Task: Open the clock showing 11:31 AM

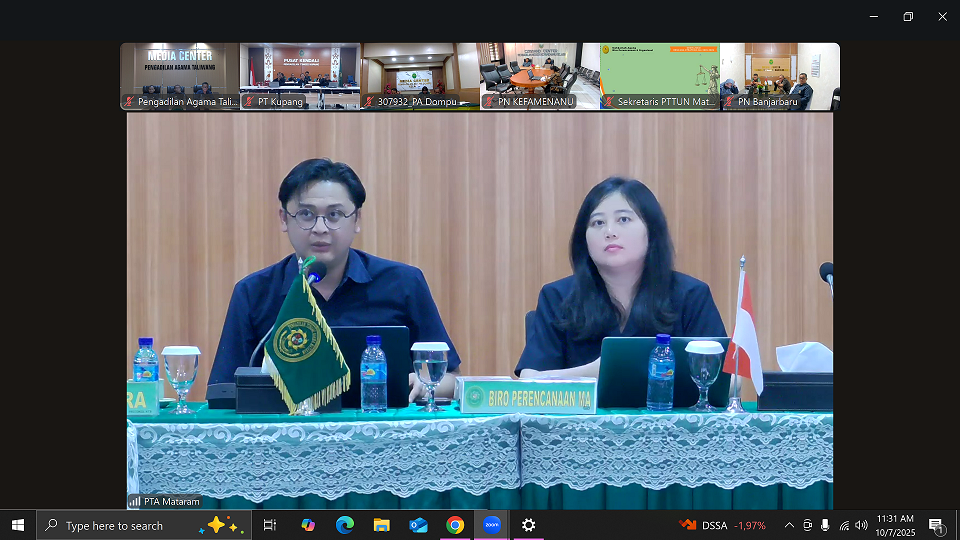Action: tap(894, 525)
